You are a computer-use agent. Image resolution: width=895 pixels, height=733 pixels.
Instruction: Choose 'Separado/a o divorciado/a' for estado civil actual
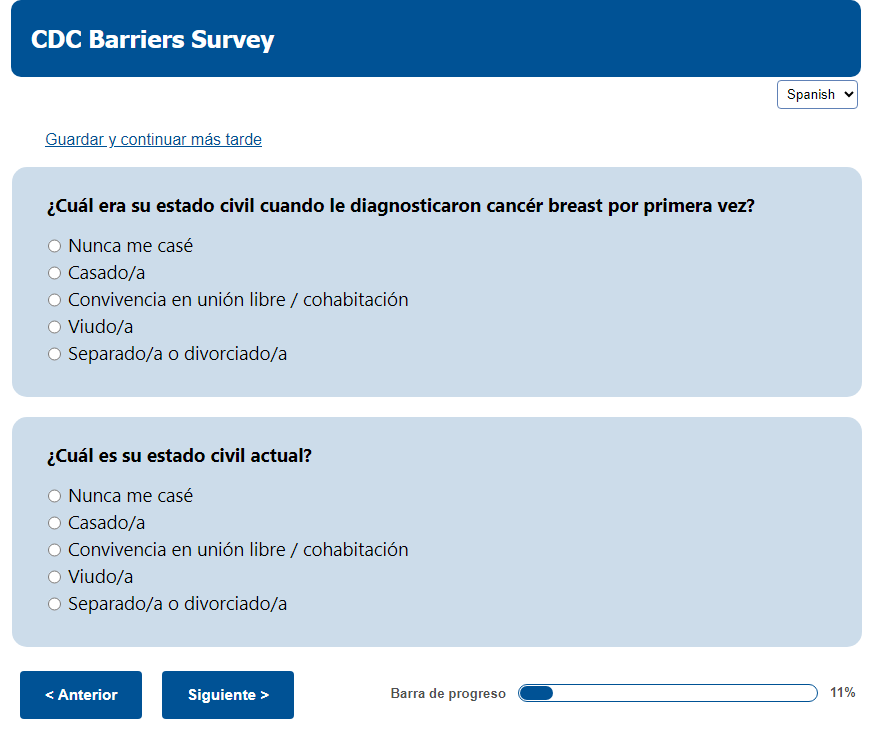pyautogui.click(x=55, y=604)
